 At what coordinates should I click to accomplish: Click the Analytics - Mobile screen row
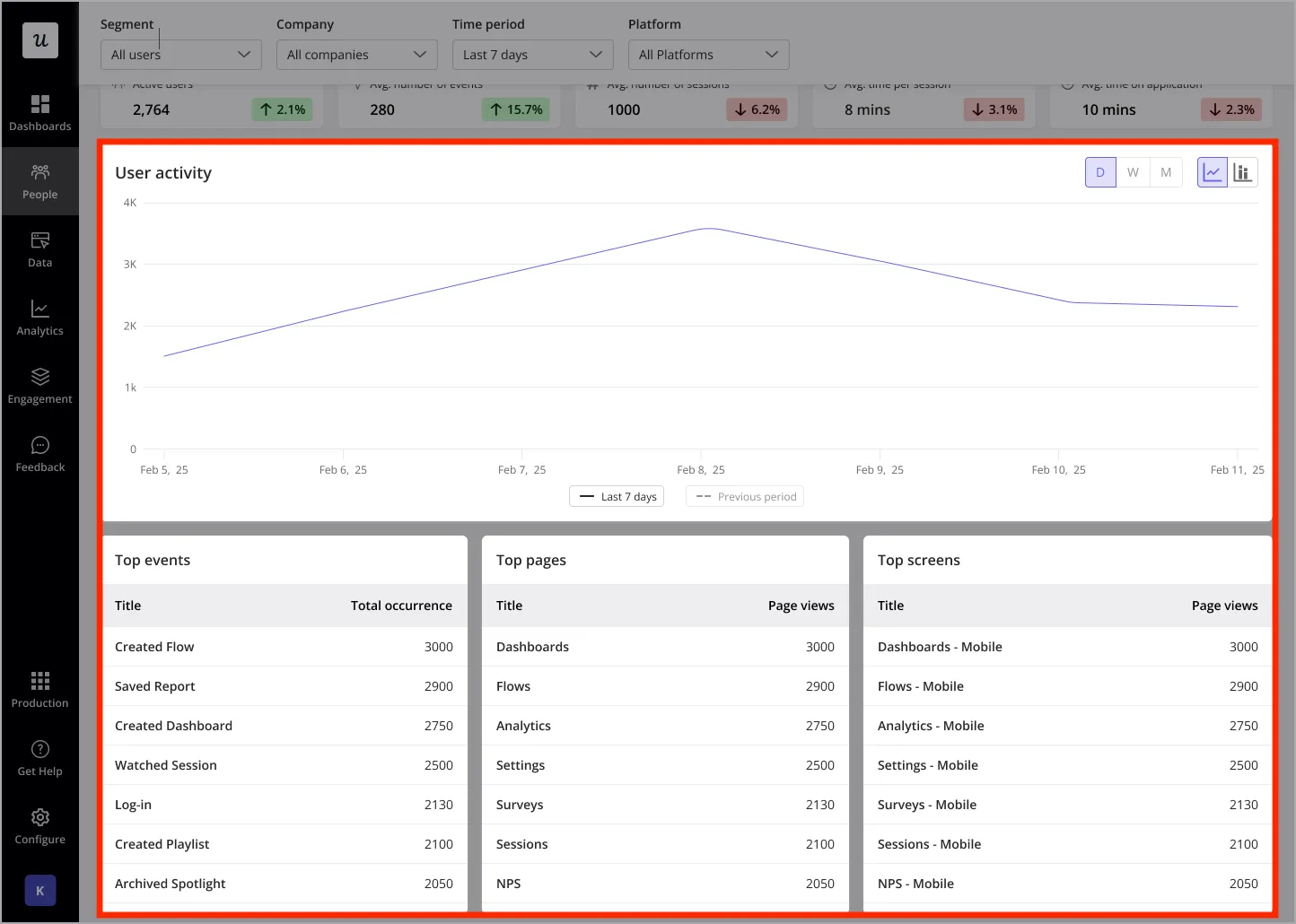pos(1067,726)
